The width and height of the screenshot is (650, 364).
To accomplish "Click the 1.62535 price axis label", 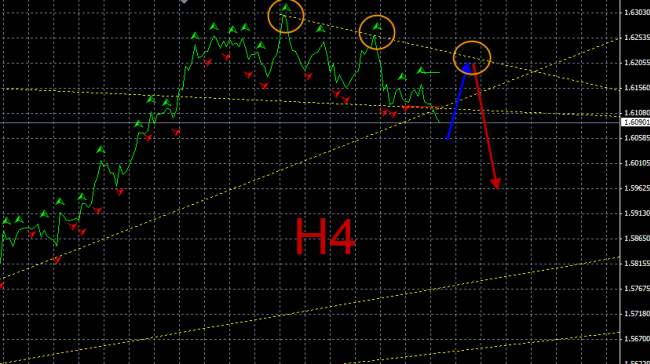I will point(637,38).
